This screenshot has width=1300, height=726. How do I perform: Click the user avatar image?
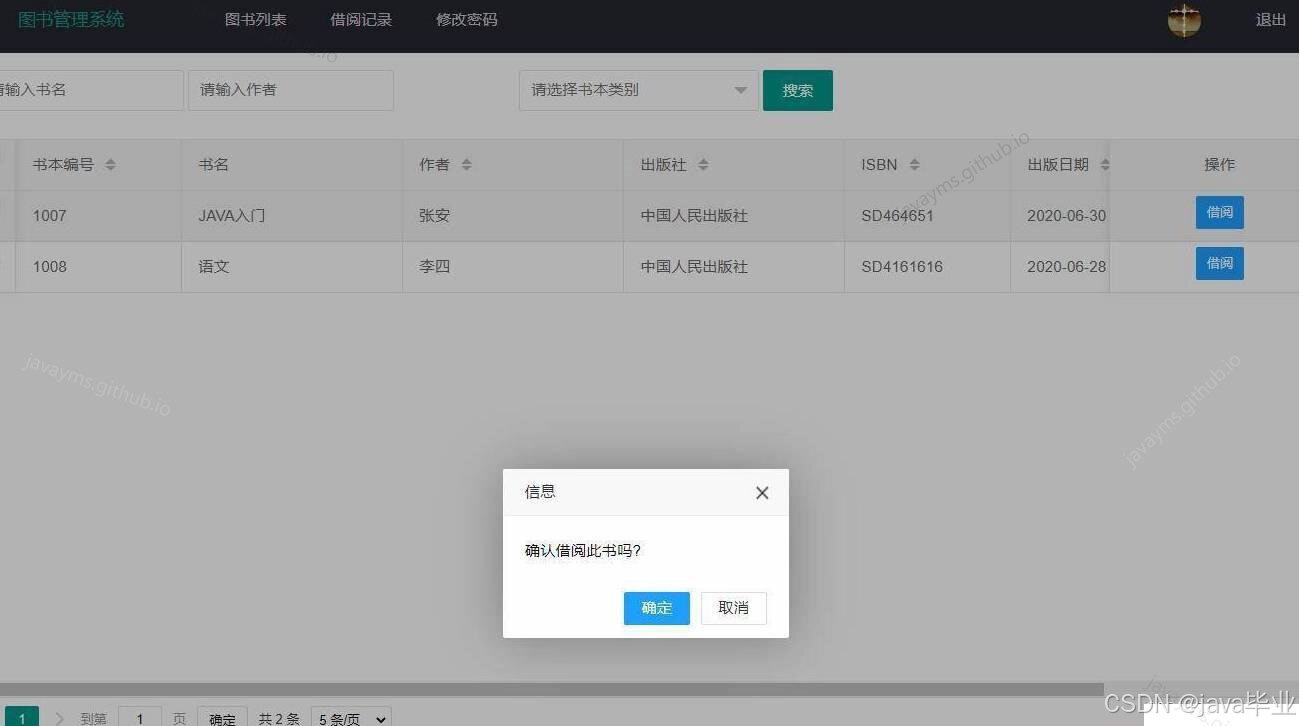1184,20
